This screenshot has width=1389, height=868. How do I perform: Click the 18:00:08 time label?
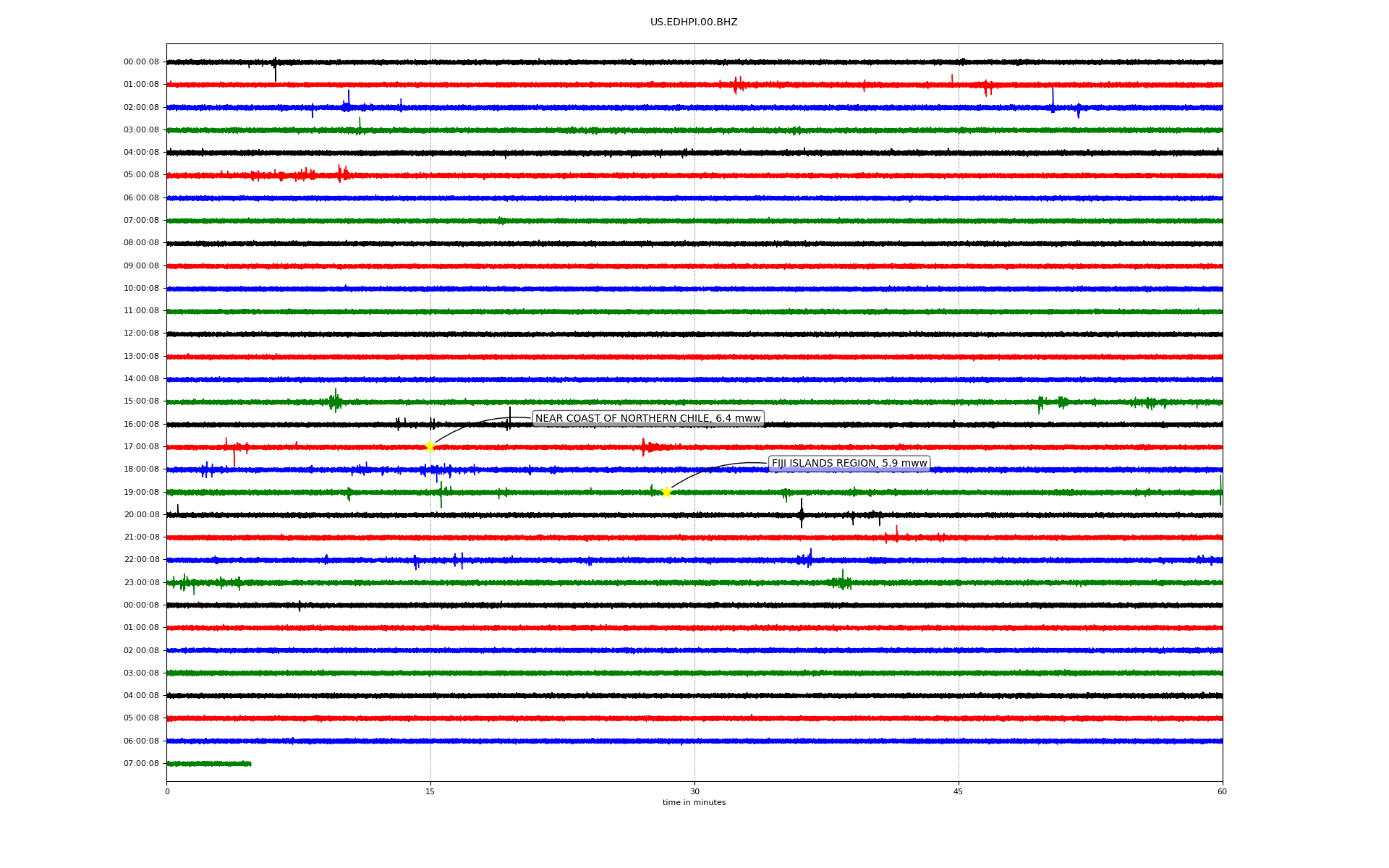pyautogui.click(x=141, y=469)
